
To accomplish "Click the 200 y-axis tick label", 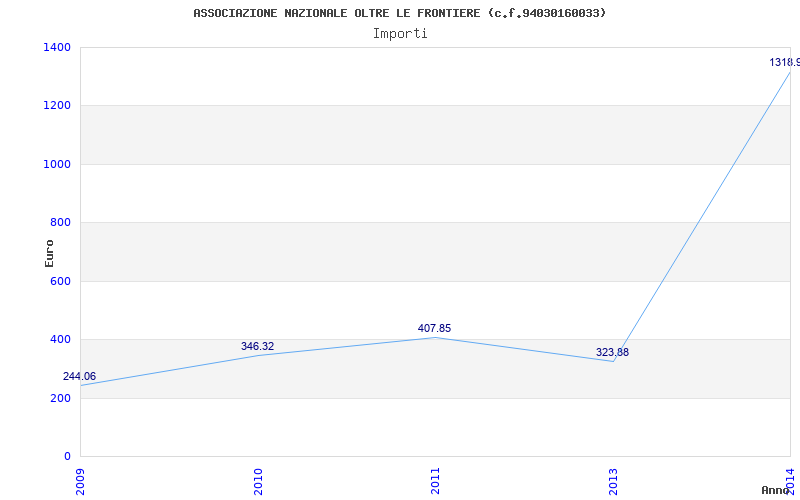I will (x=60, y=398).
